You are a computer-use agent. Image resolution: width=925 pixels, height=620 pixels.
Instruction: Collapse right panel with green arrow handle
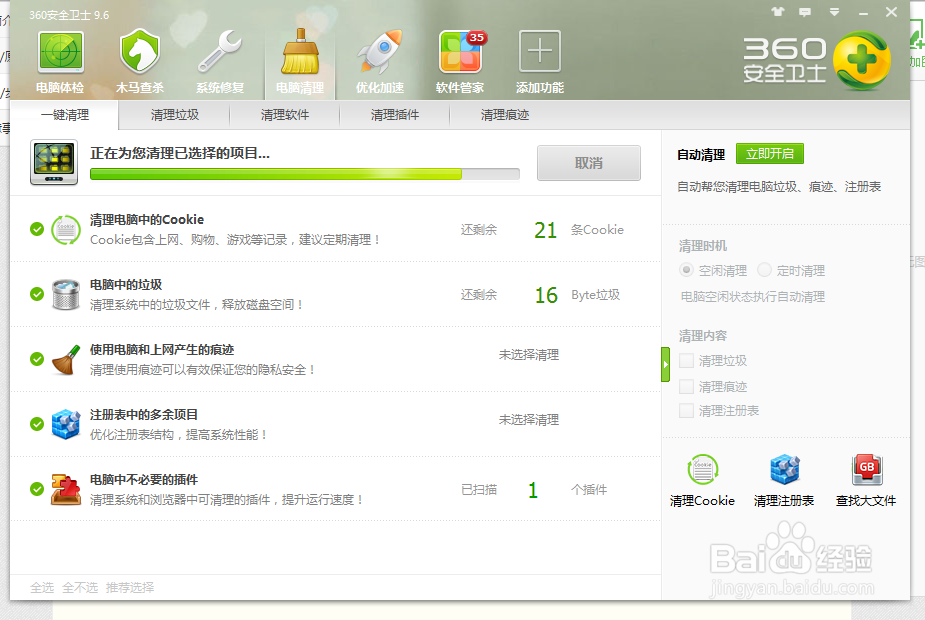coord(665,365)
